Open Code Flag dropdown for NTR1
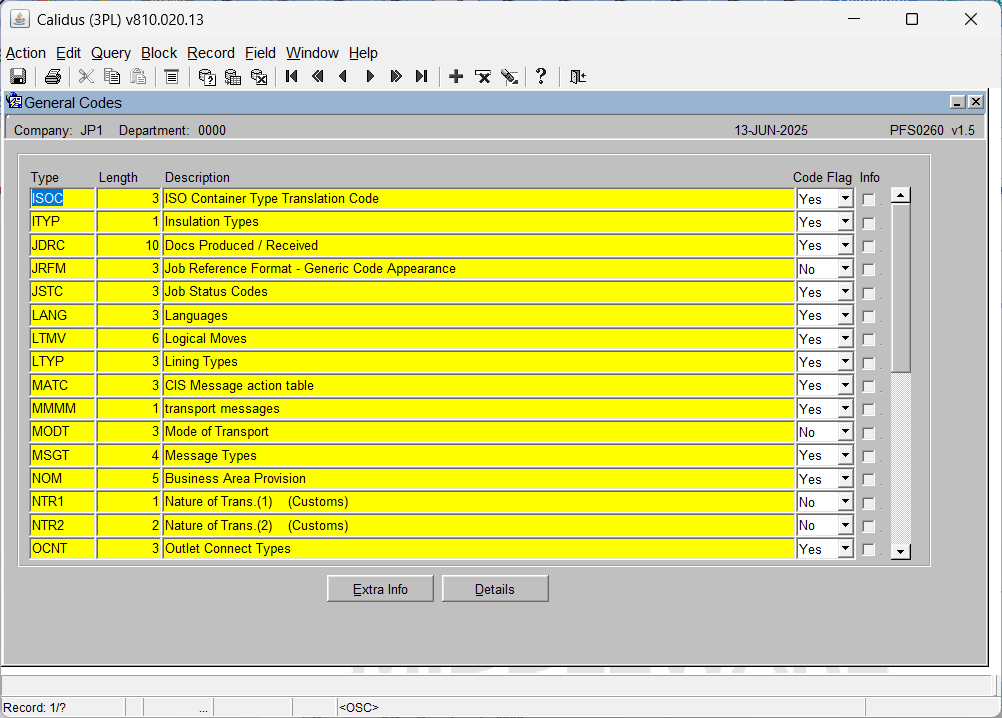 [x=845, y=502]
